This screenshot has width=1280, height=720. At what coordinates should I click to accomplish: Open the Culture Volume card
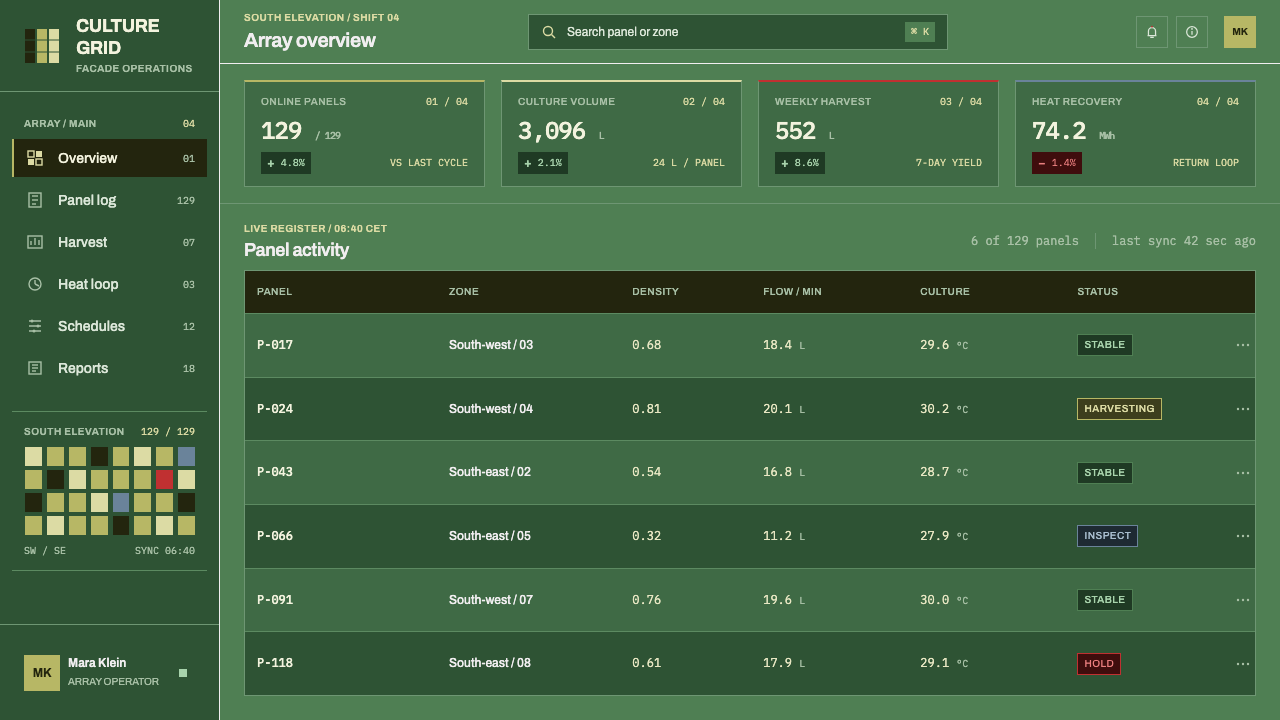coord(621,133)
